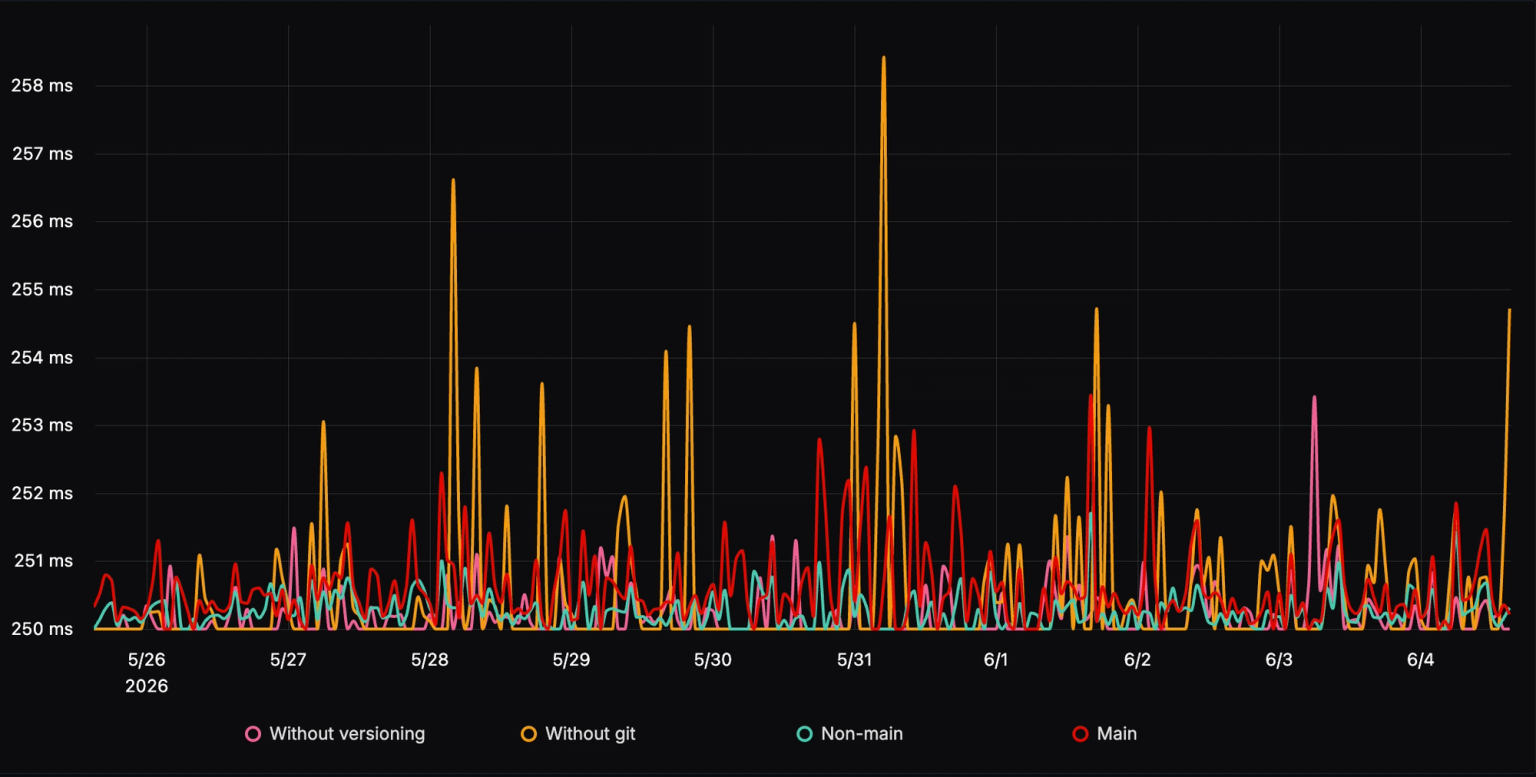Click the 5/30 date label
The height and width of the screenshot is (777, 1536).
click(x=713, y=660)
